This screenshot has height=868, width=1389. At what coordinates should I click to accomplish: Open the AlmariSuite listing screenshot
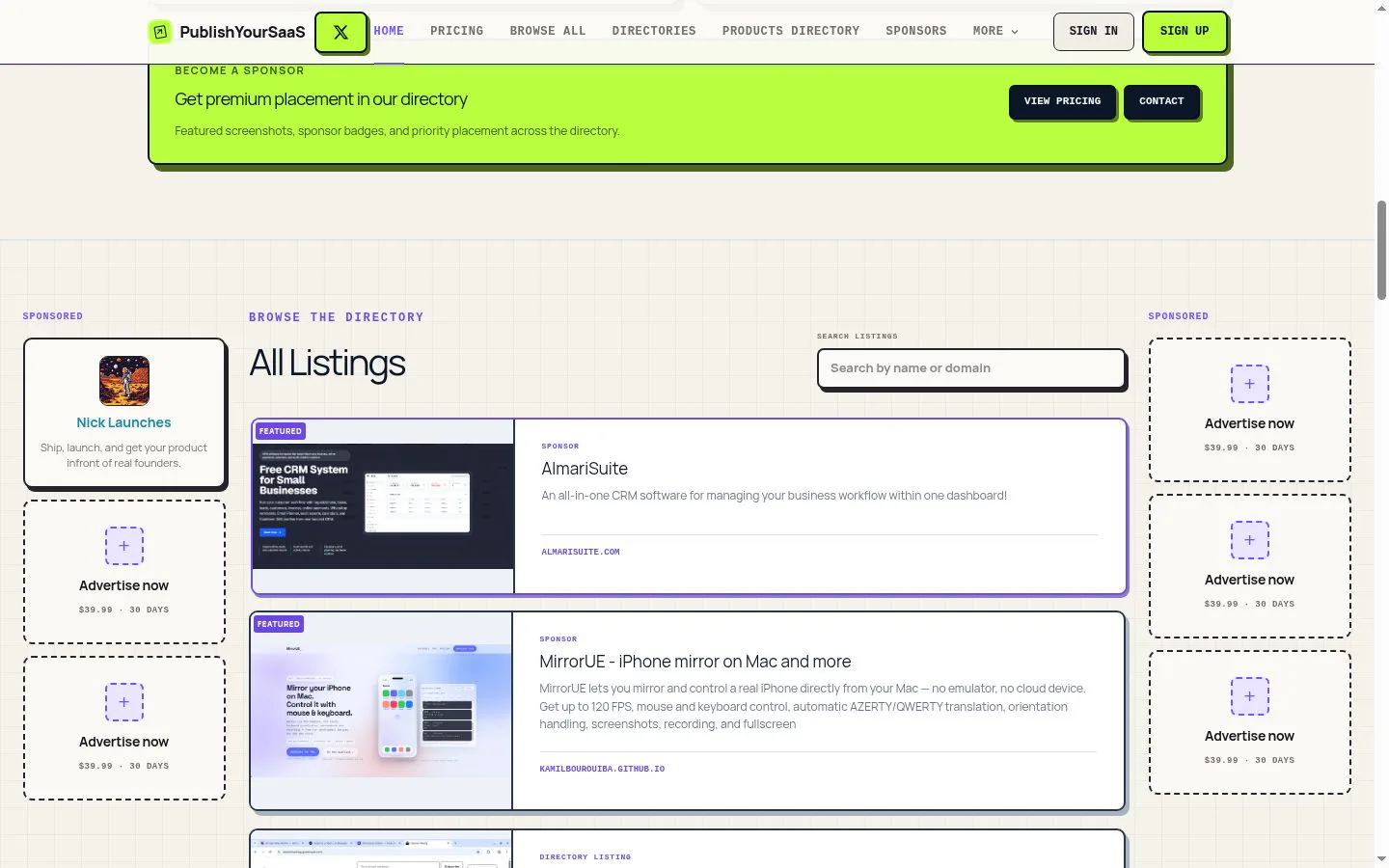pyautogui.click(x=383, y=506)
